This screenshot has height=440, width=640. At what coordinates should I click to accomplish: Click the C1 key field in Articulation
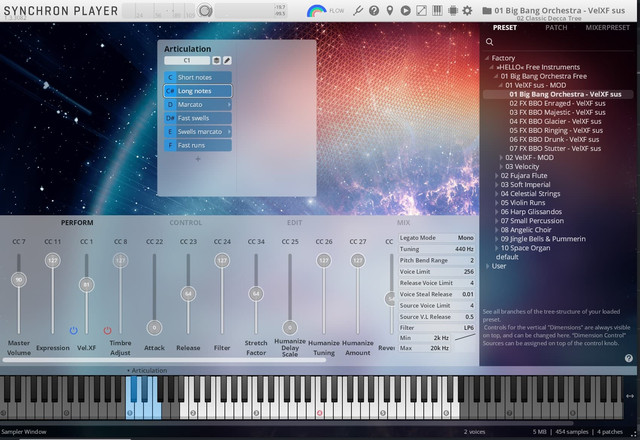[187, 60]
